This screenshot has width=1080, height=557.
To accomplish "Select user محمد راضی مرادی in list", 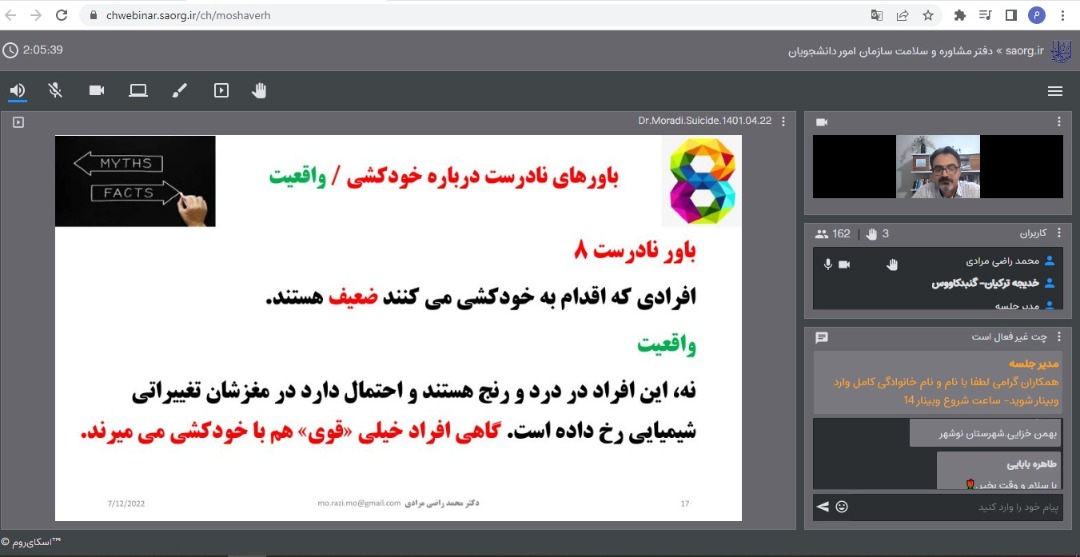I will click(1000, 261).
